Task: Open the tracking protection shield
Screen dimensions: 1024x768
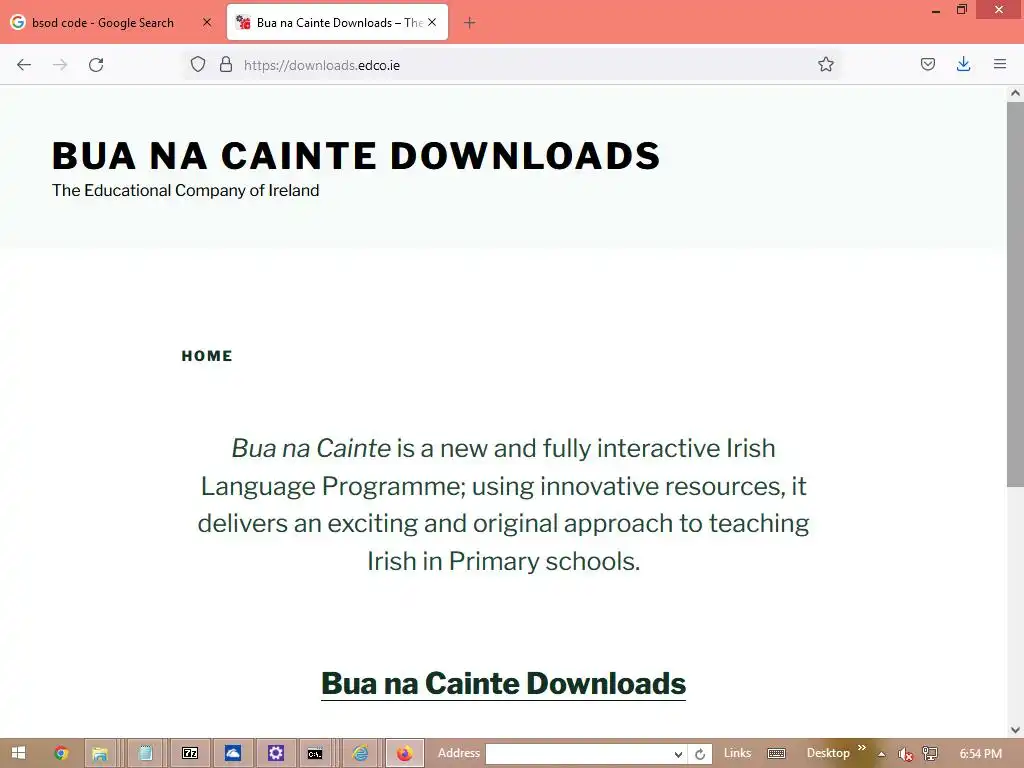Action: pyautogui.click(x=198, y=64)
